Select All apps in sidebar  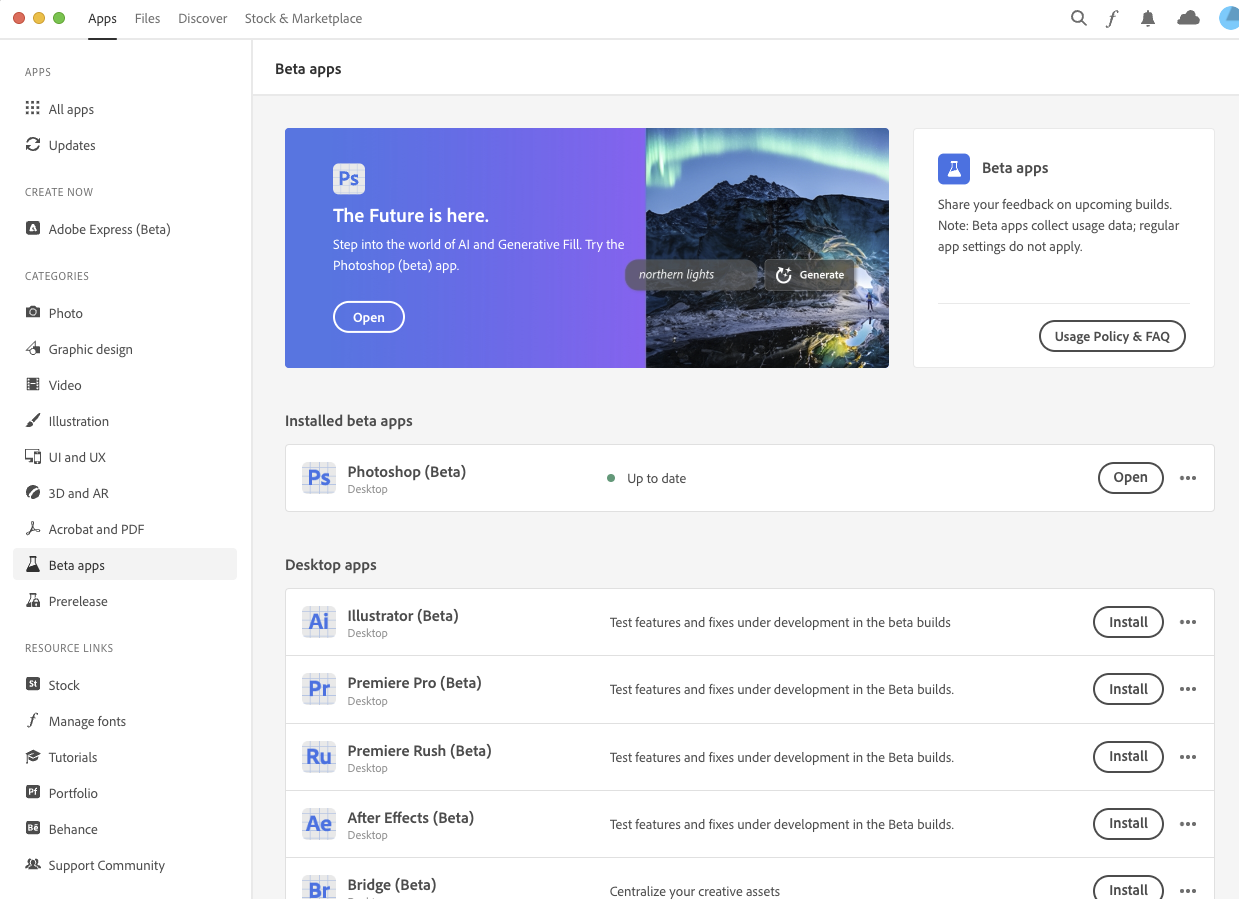coord(125,109)
